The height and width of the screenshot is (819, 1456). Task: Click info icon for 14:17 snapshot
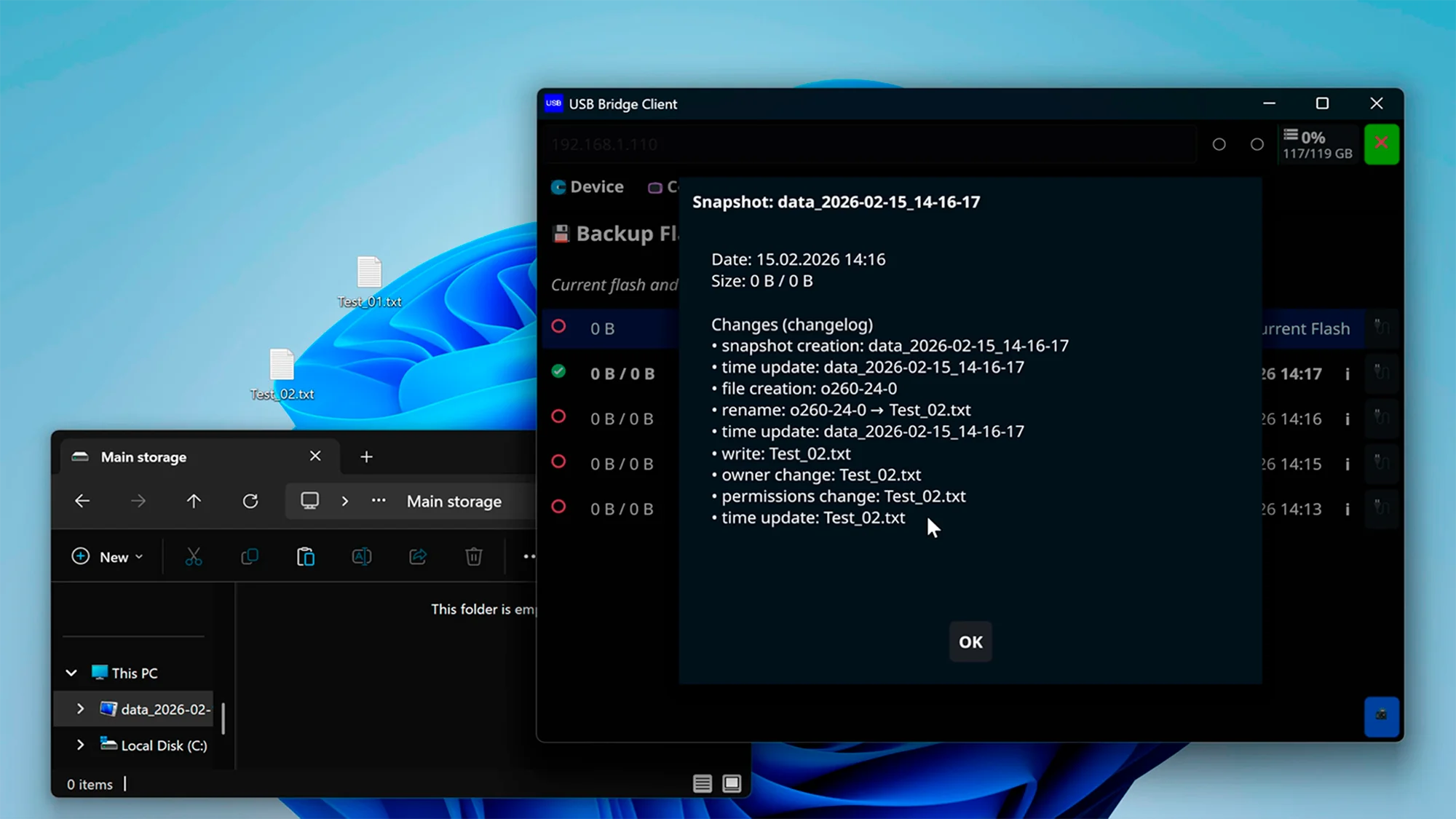[x=1348, y=374]
